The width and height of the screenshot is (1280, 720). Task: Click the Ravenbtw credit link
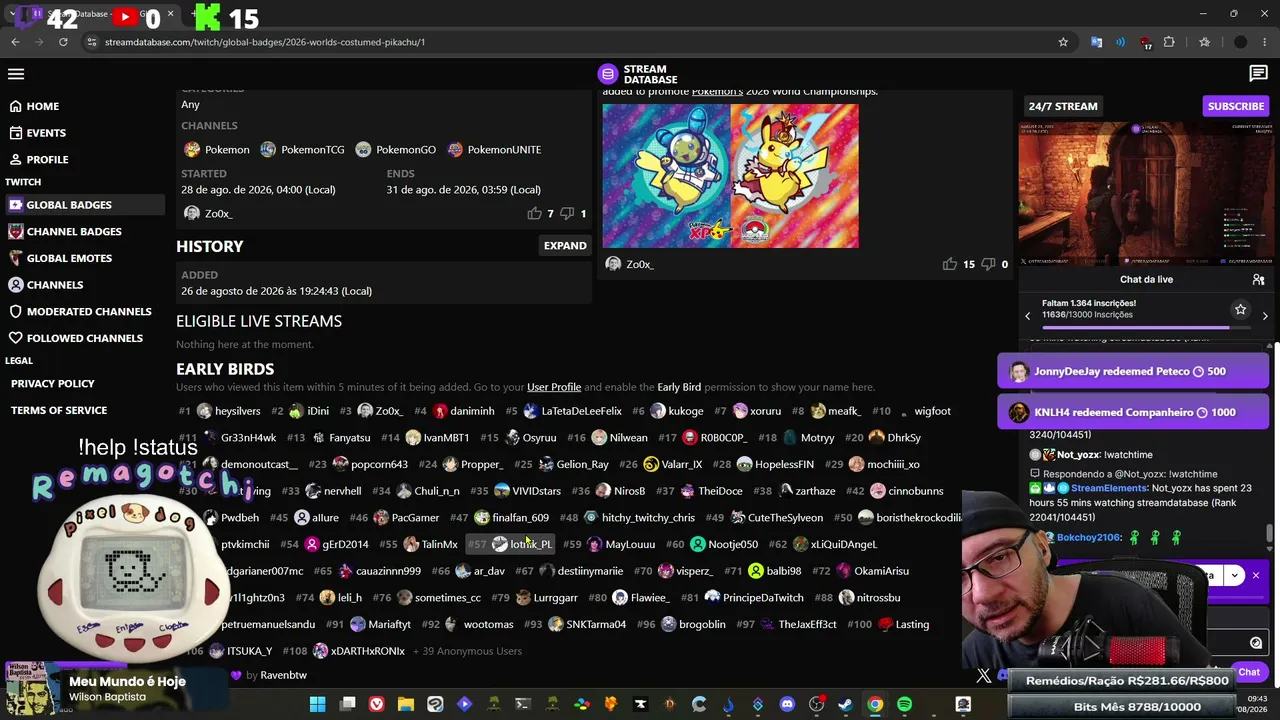[283, 676]
